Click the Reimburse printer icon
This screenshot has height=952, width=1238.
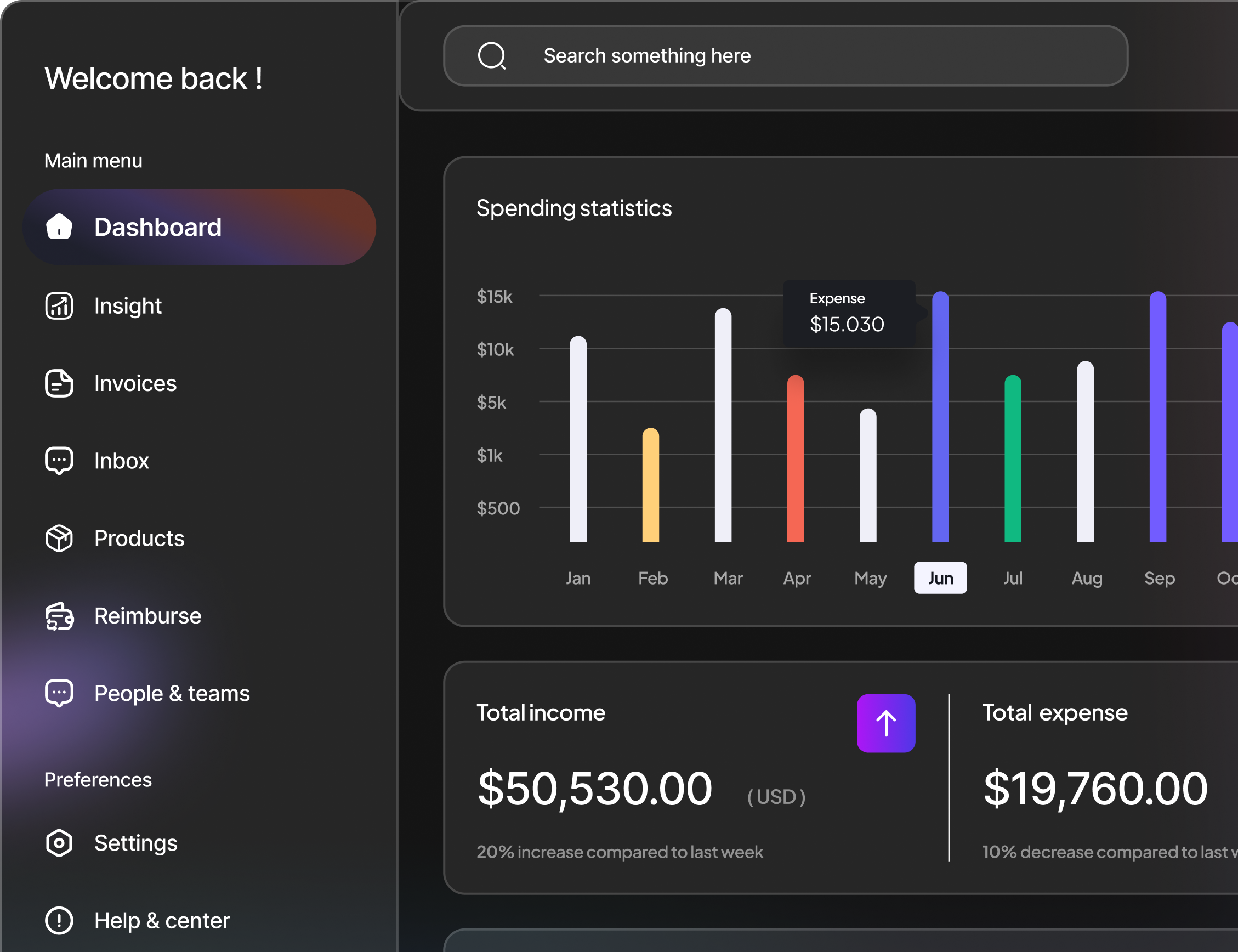[58, 616]
